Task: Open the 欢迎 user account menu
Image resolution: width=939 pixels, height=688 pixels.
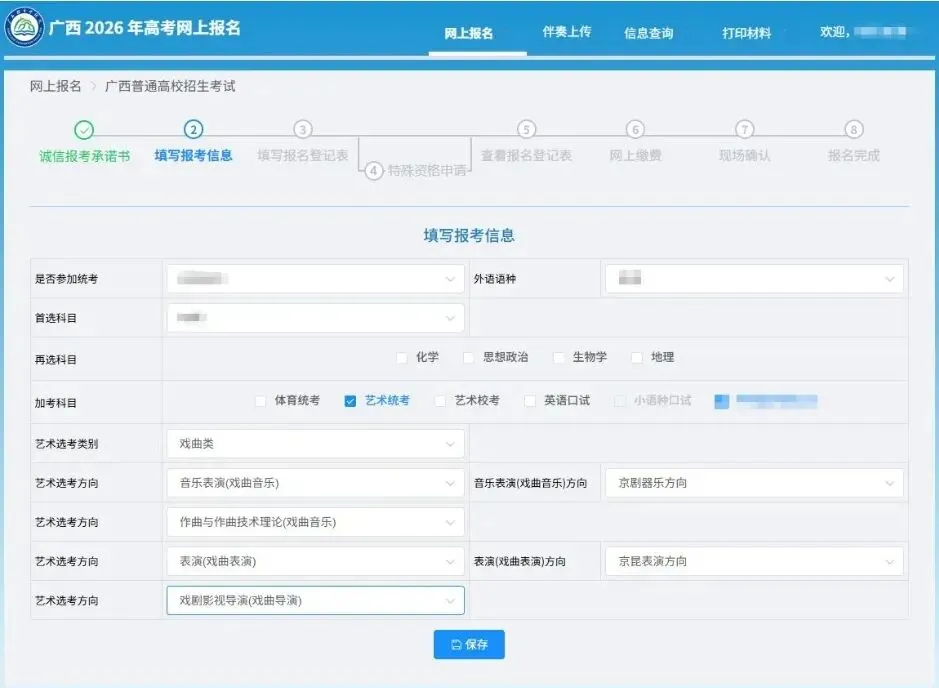Action: click(x=862, y=32)
